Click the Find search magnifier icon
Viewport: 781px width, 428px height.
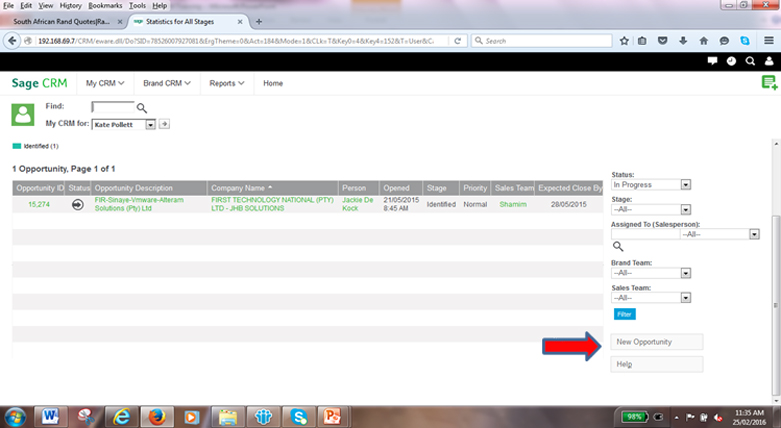coord(142,108)
